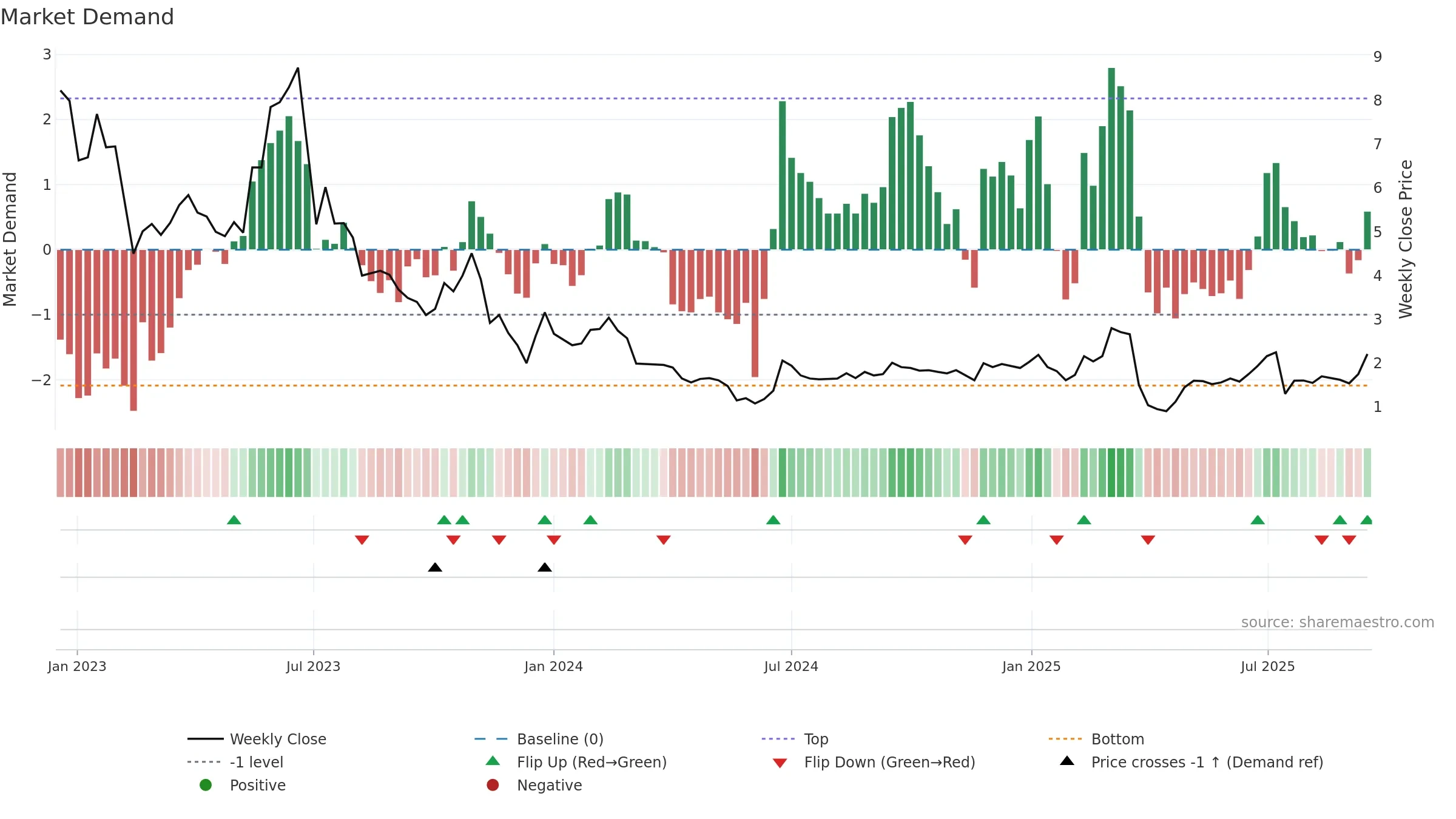Click the green flip-up triangle just before Jul 2024
This screenshot has height=819, width=1456.
[x=773, y=520]
